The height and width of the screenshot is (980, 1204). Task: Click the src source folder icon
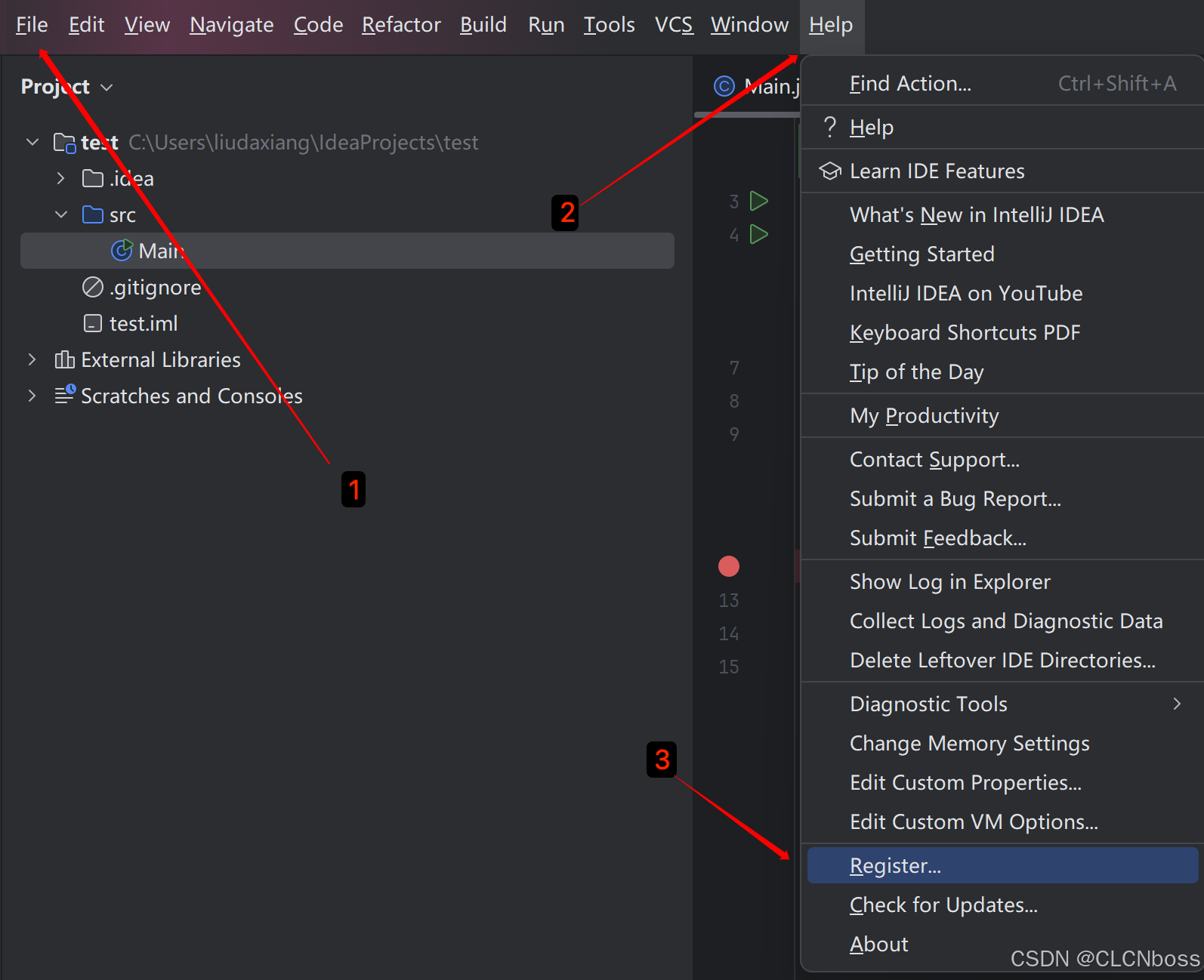(93, 214)
